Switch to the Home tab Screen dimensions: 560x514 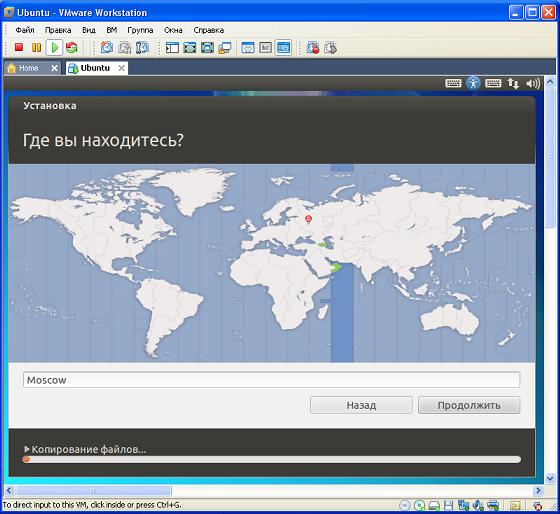click(x=29, y=68)
